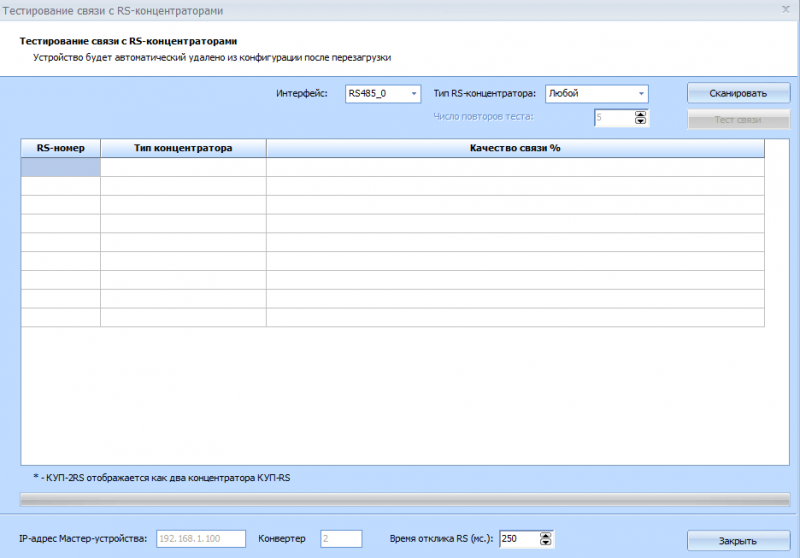Click the Сканировать button
800x558 pixels.
(738, 93)
